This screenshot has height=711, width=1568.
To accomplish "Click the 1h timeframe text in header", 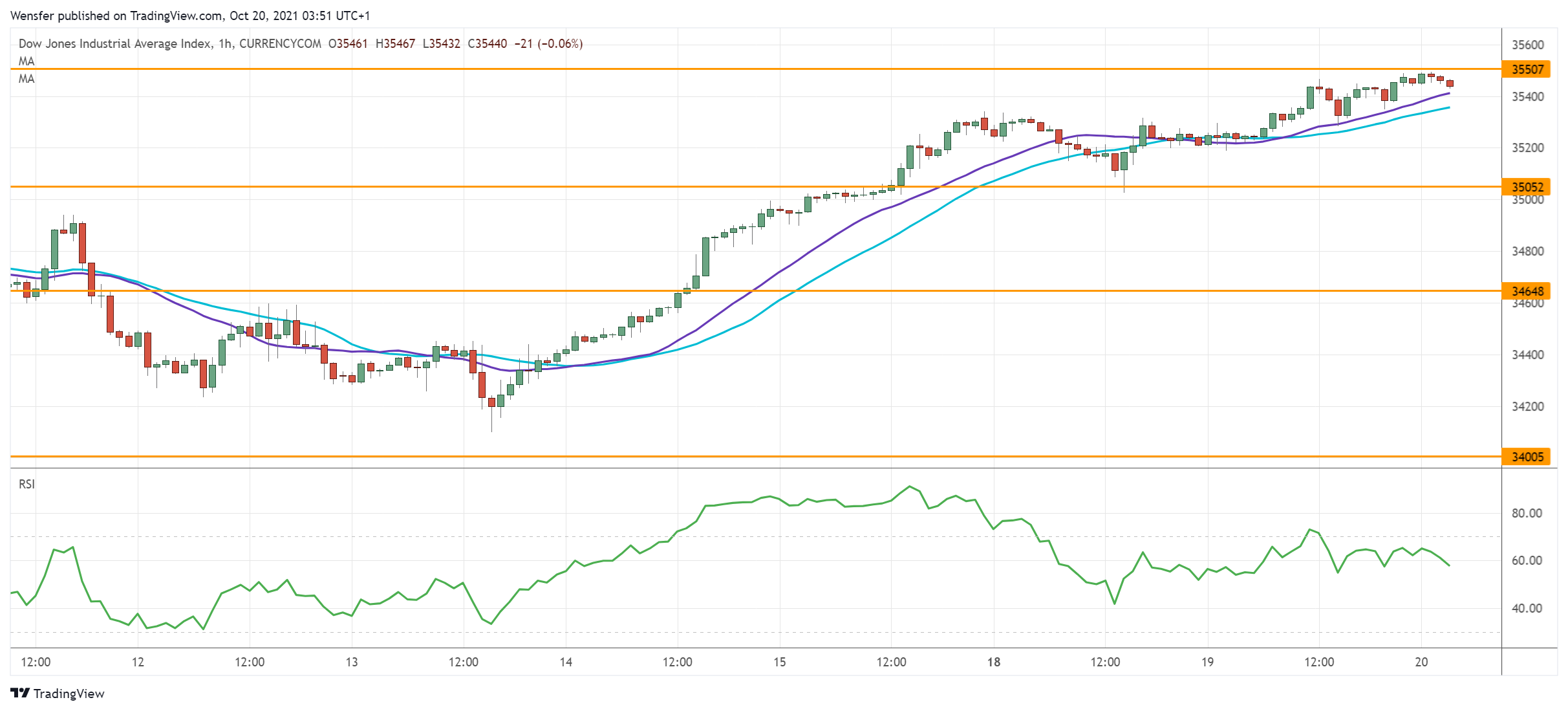I will [225, 44].
